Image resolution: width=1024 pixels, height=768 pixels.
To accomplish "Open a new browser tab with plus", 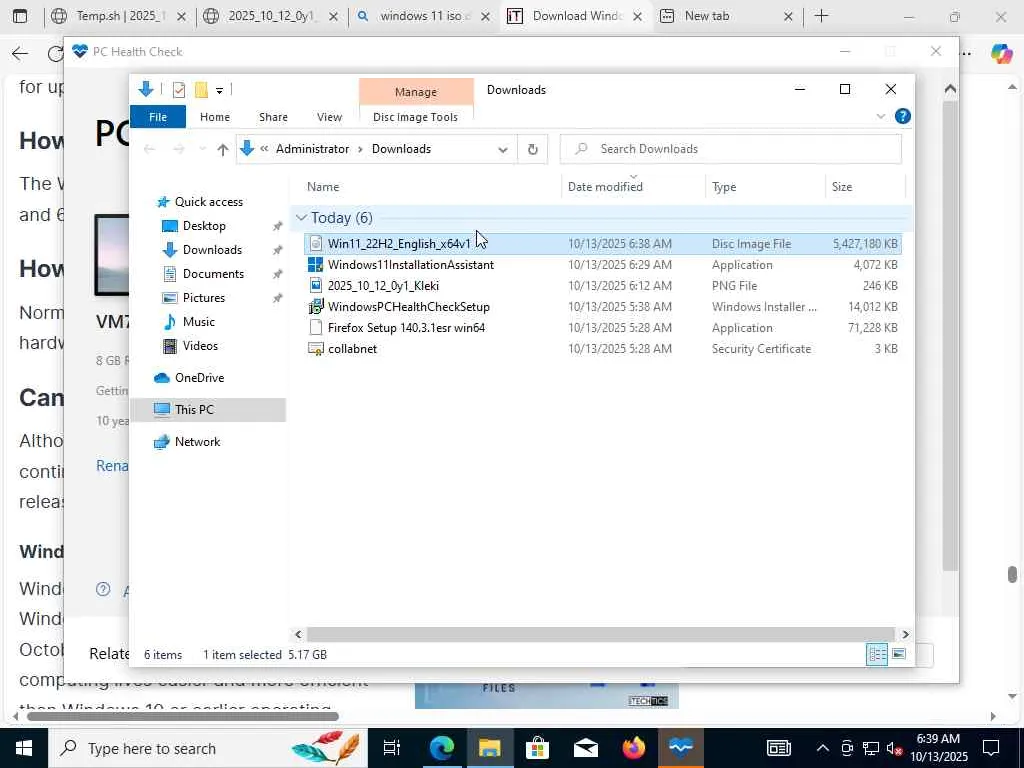I will click(x=822, y=16).
